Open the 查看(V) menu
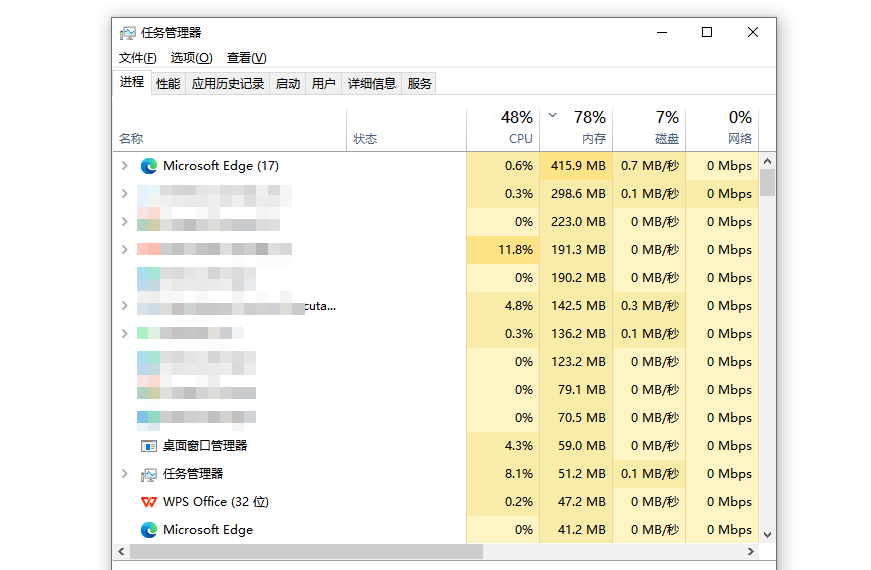Viewport: 871px width, 570px height. [x=247, y=58]
